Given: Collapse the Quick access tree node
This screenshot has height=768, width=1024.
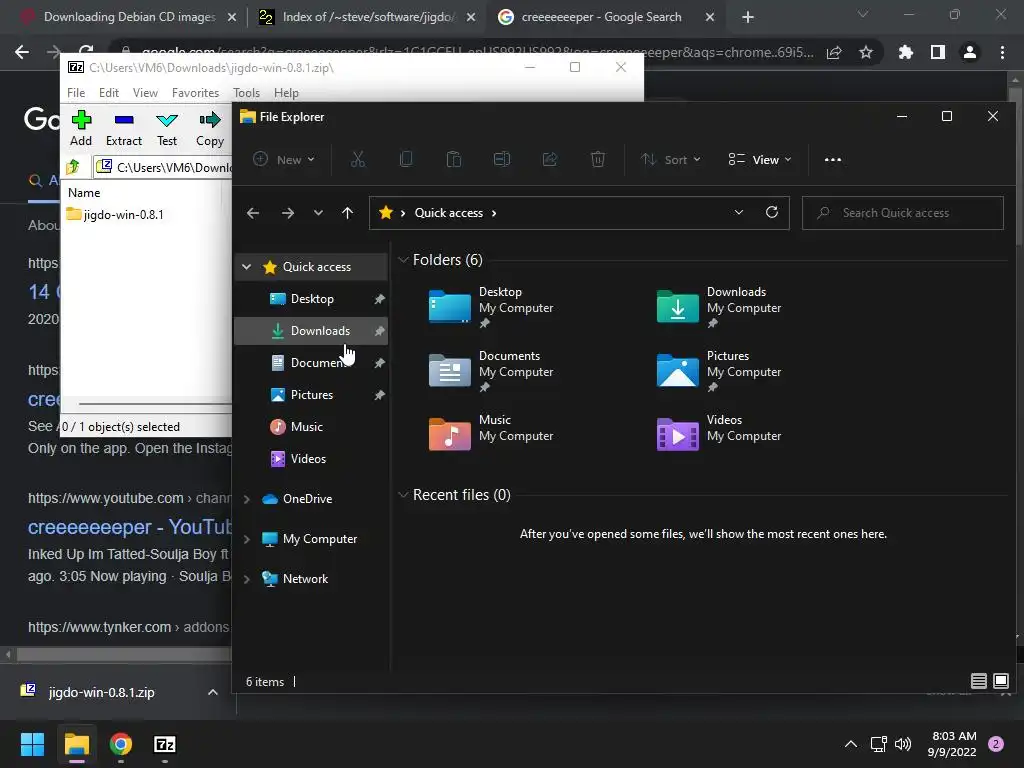Looking at the screenshot, I should coord(247,266).
